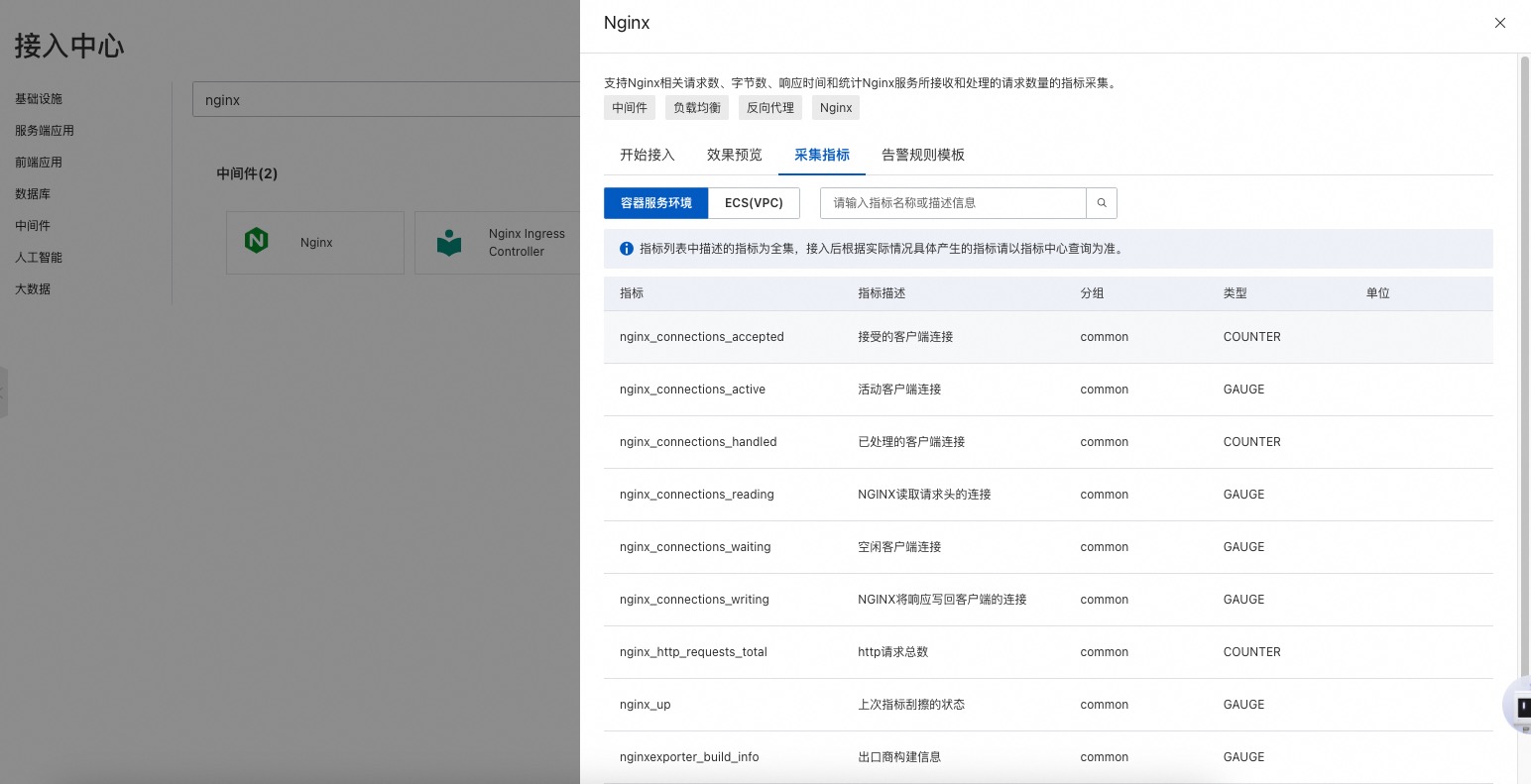
Task: Select the 采集指标 tab
Action: pos(821,155)
